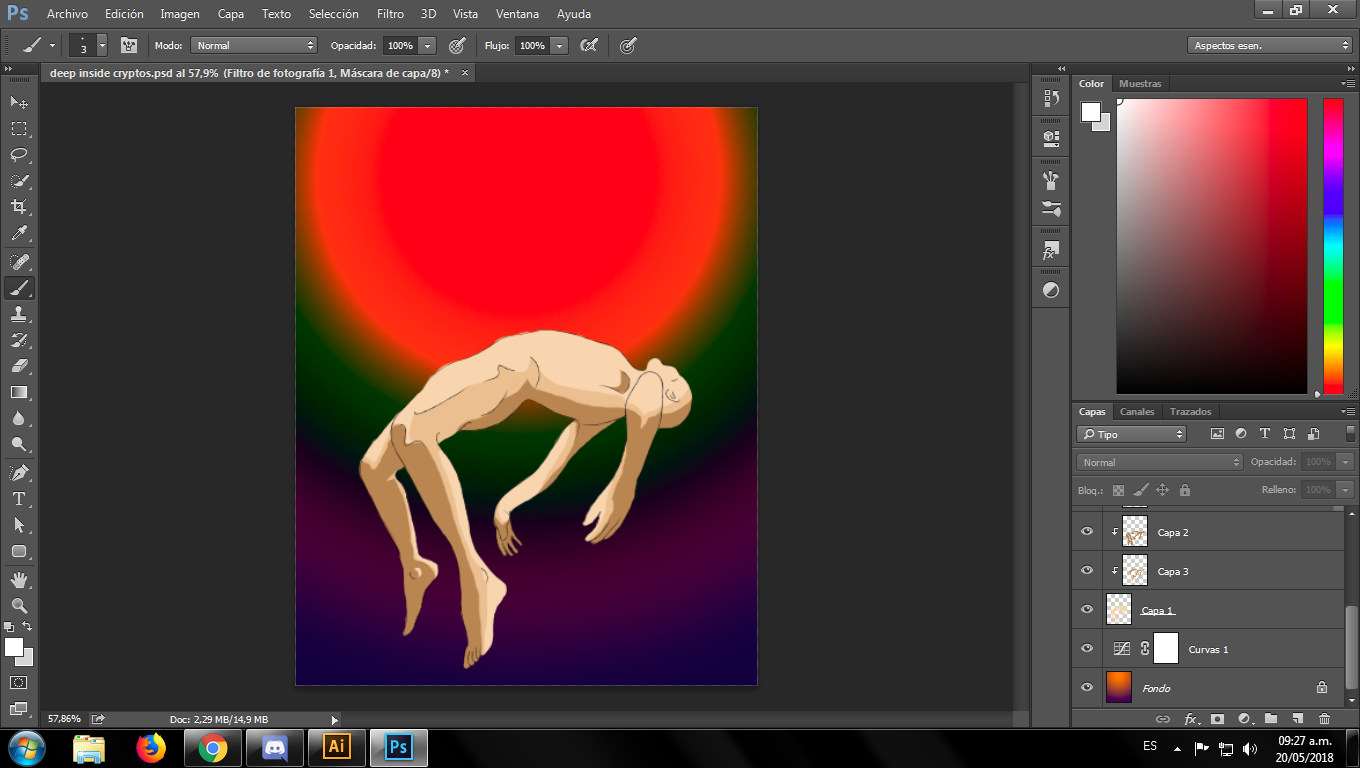Create a new group with the folder icon
The height and width of the screenshot is (768, 1360).
(1271, 718)
